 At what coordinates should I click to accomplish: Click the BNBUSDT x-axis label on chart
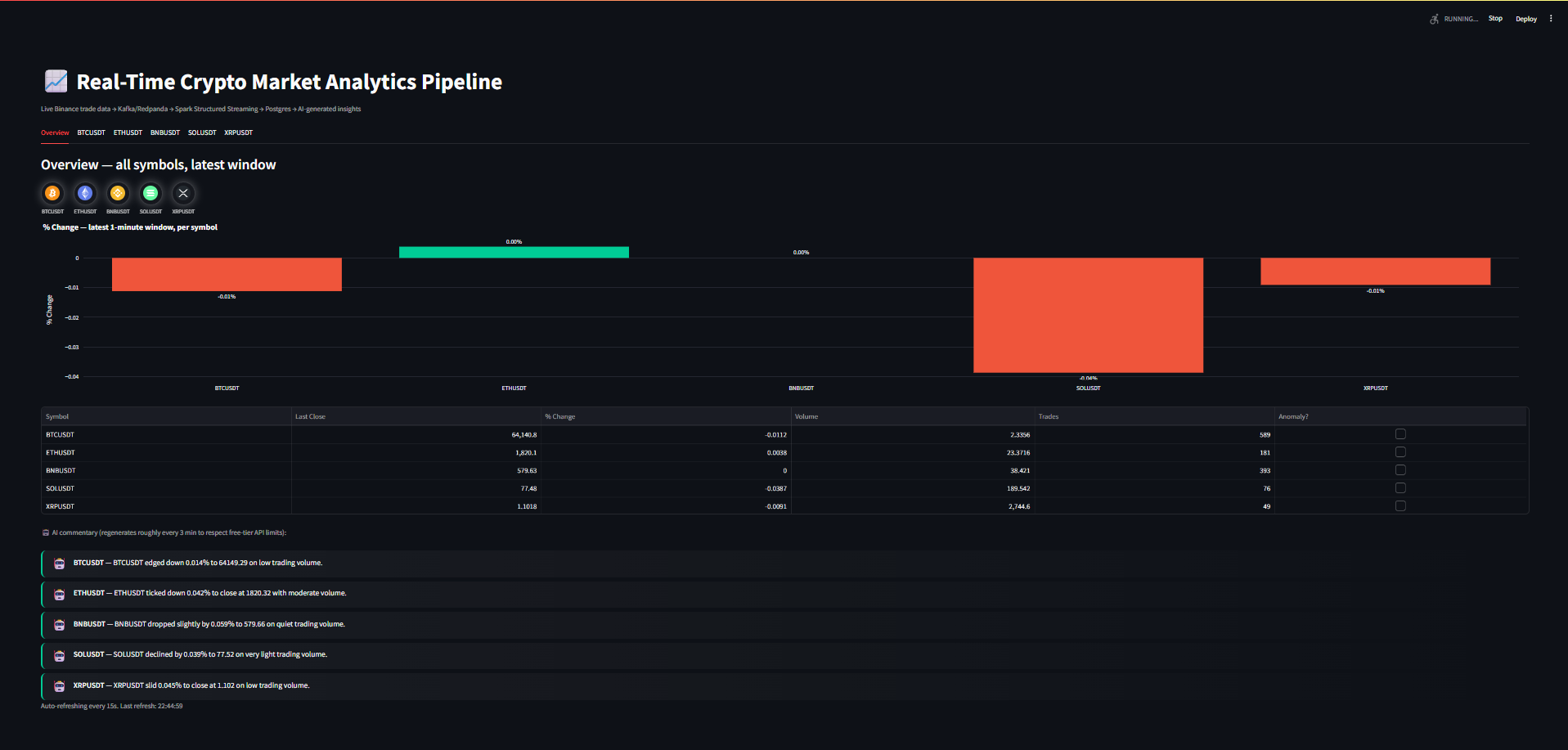(801, 388)
